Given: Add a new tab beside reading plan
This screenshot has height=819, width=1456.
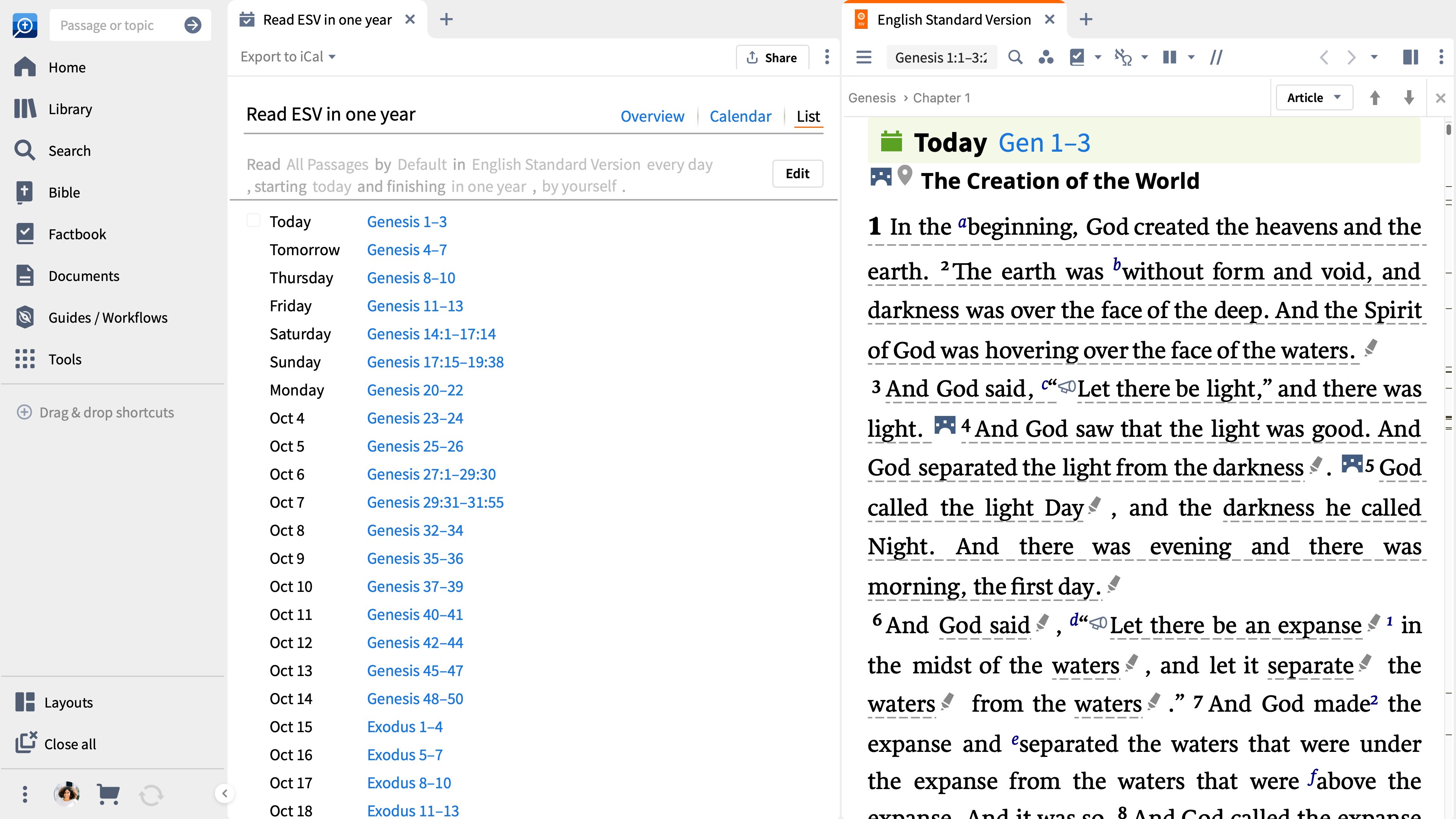Looking at the screenshot, I should tap(447, 19).
